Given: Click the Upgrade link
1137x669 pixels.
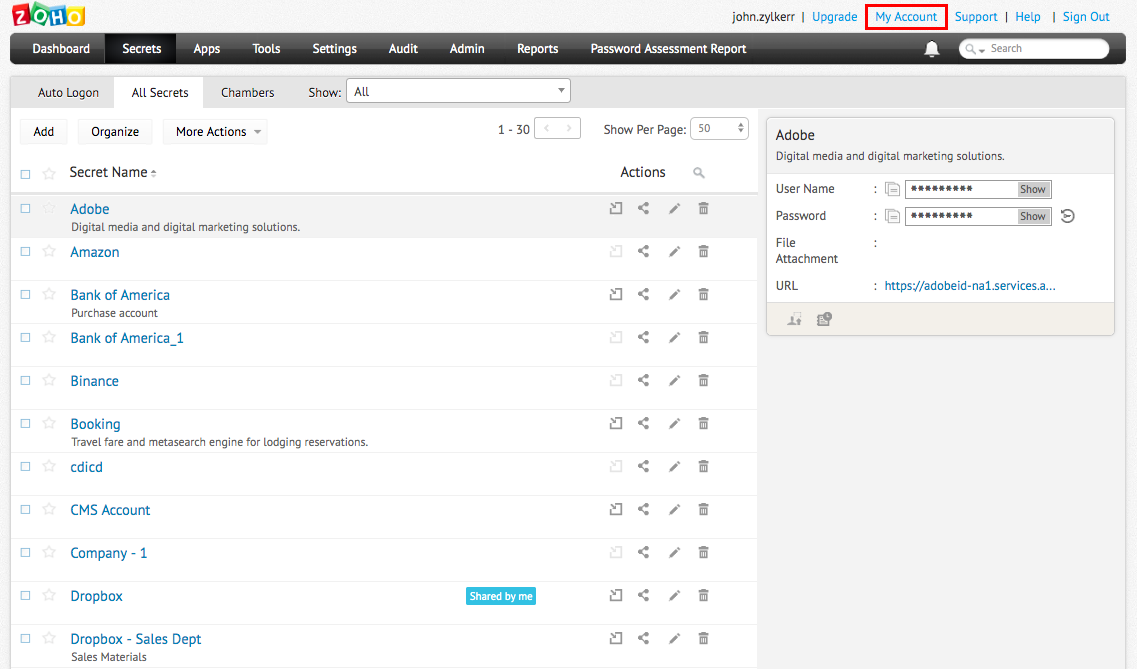Looking at the screenshot, I should coord(835,17).
